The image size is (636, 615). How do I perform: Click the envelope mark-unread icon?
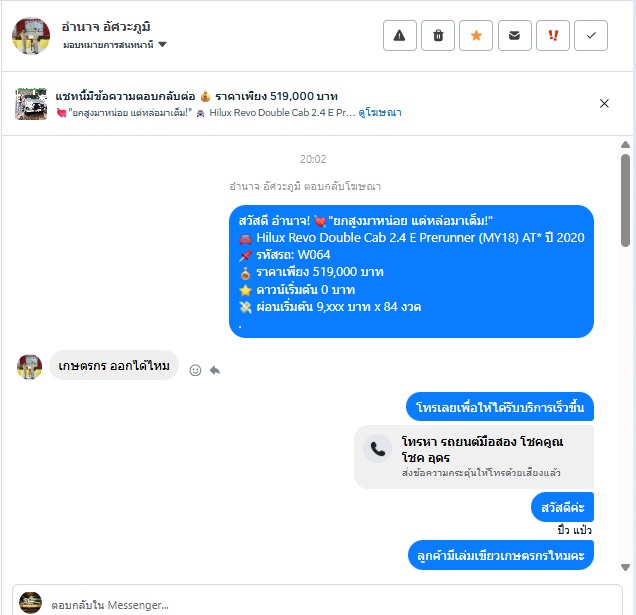tap(514, 36)
